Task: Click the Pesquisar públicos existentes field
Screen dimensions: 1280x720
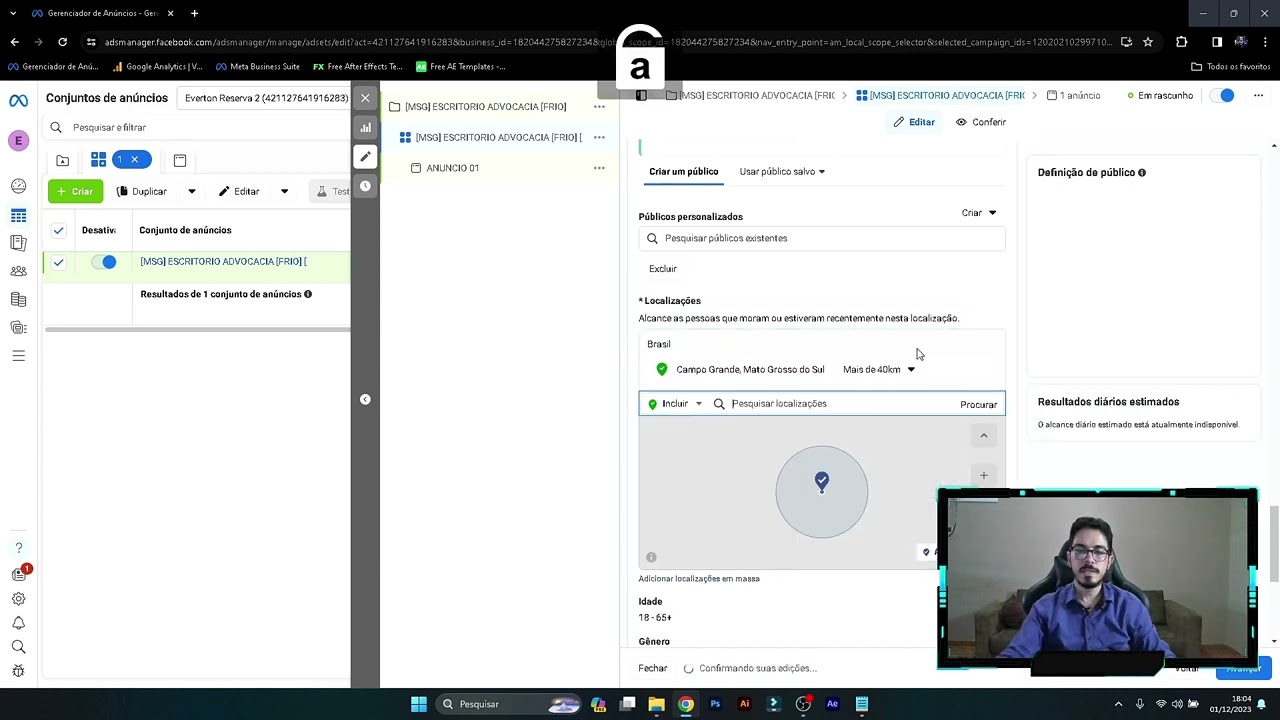Action: [822, 238]
